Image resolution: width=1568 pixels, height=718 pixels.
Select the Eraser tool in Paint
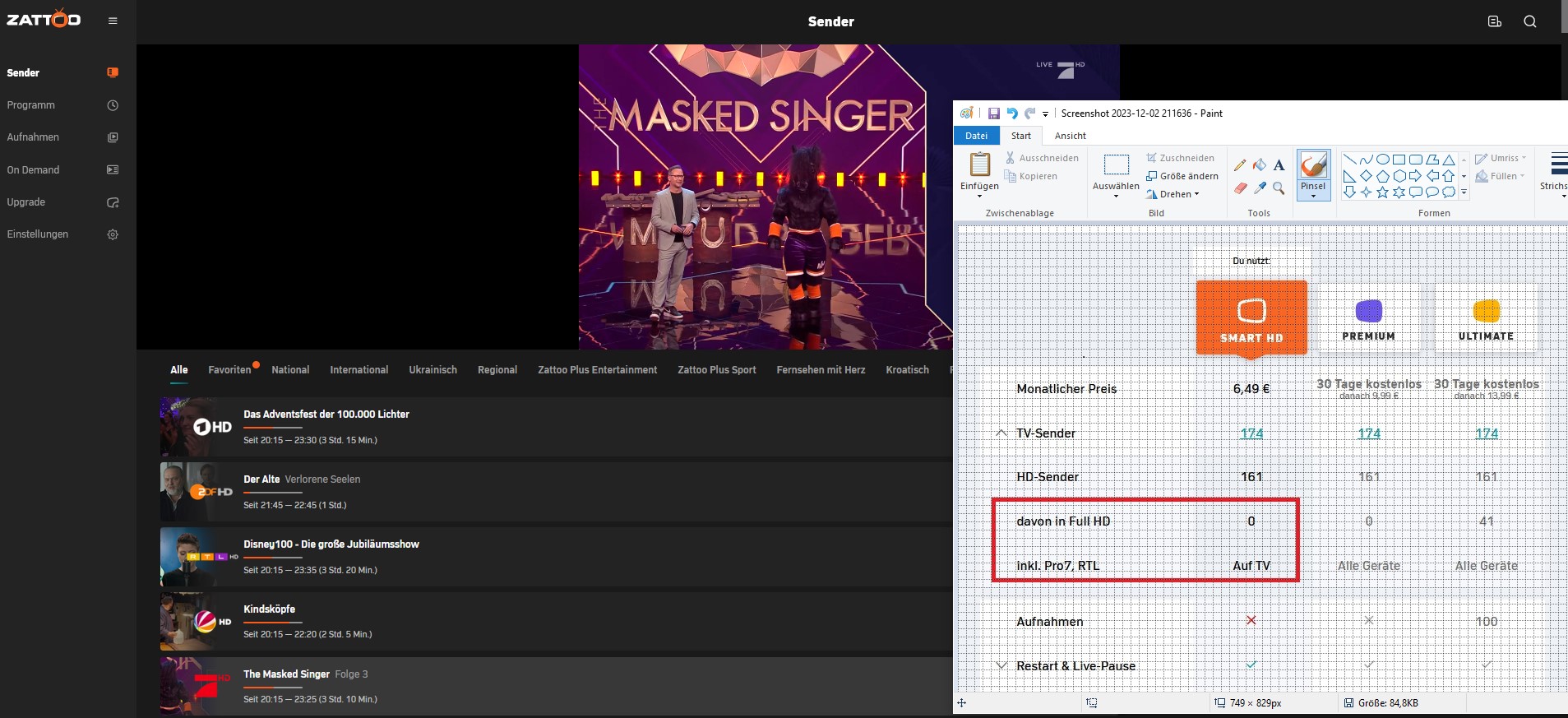click(1240, 188)
